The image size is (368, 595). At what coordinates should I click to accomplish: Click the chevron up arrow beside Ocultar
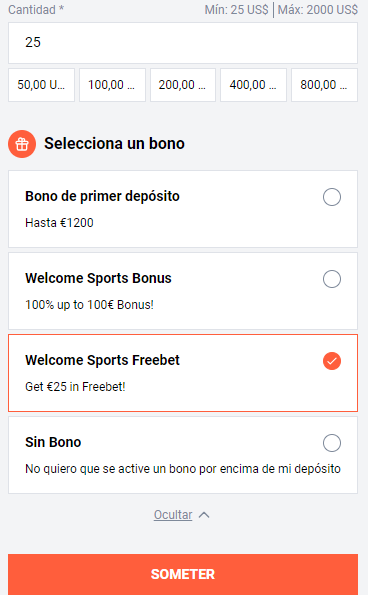point(204,515)
